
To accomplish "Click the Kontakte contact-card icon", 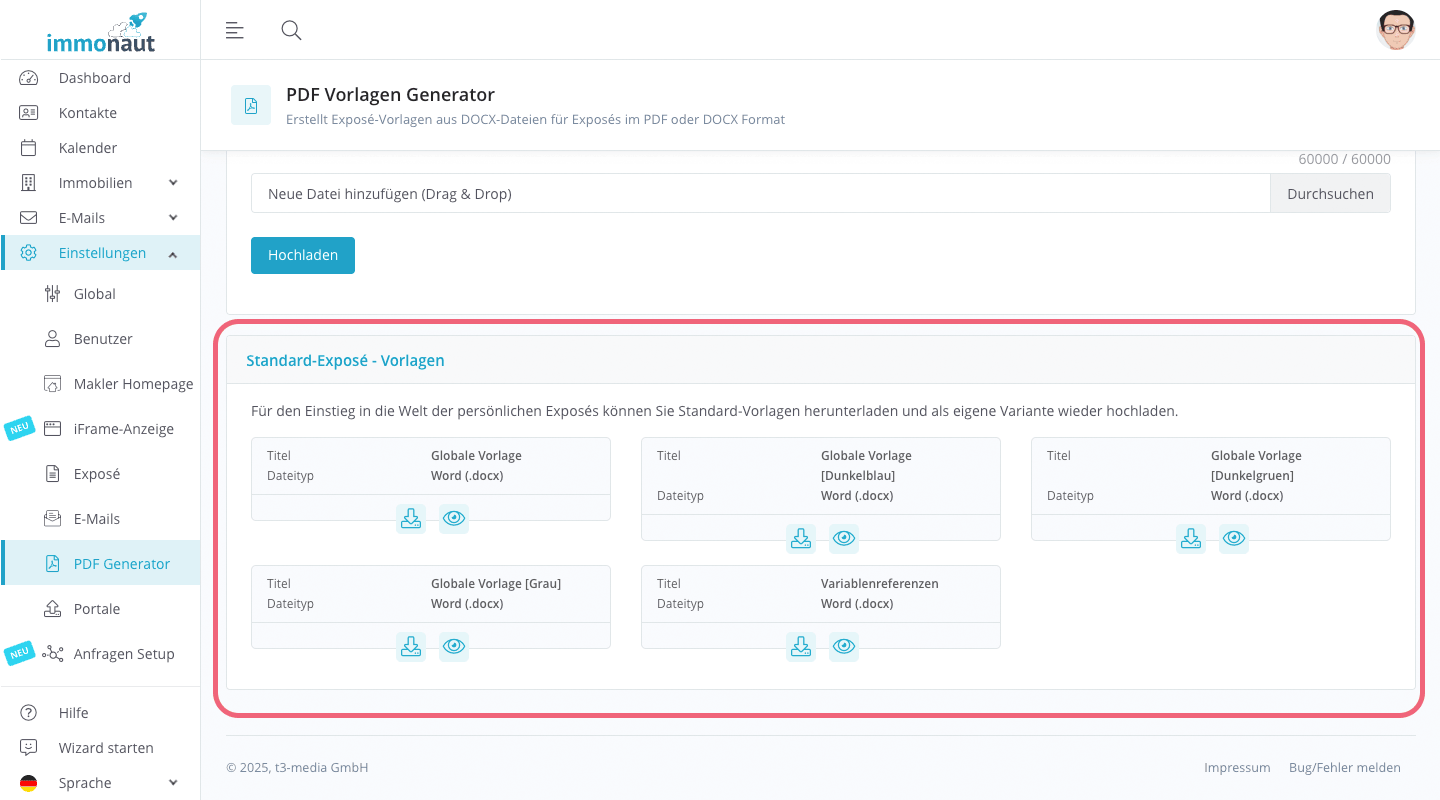I will point(29,113).
